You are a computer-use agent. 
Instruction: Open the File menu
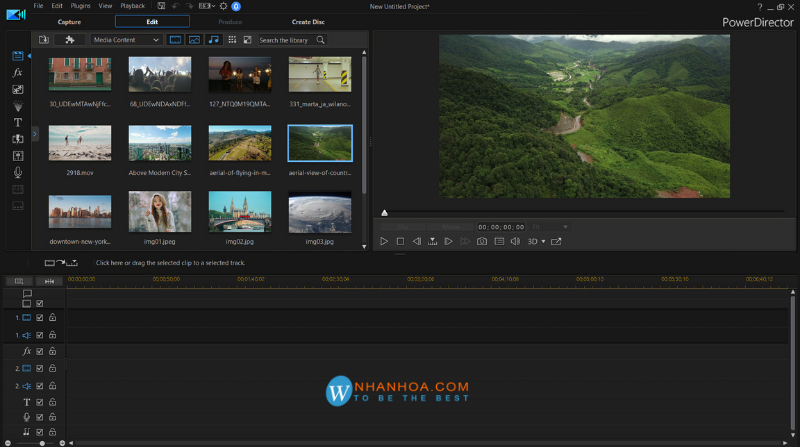[x=38, y=6]
